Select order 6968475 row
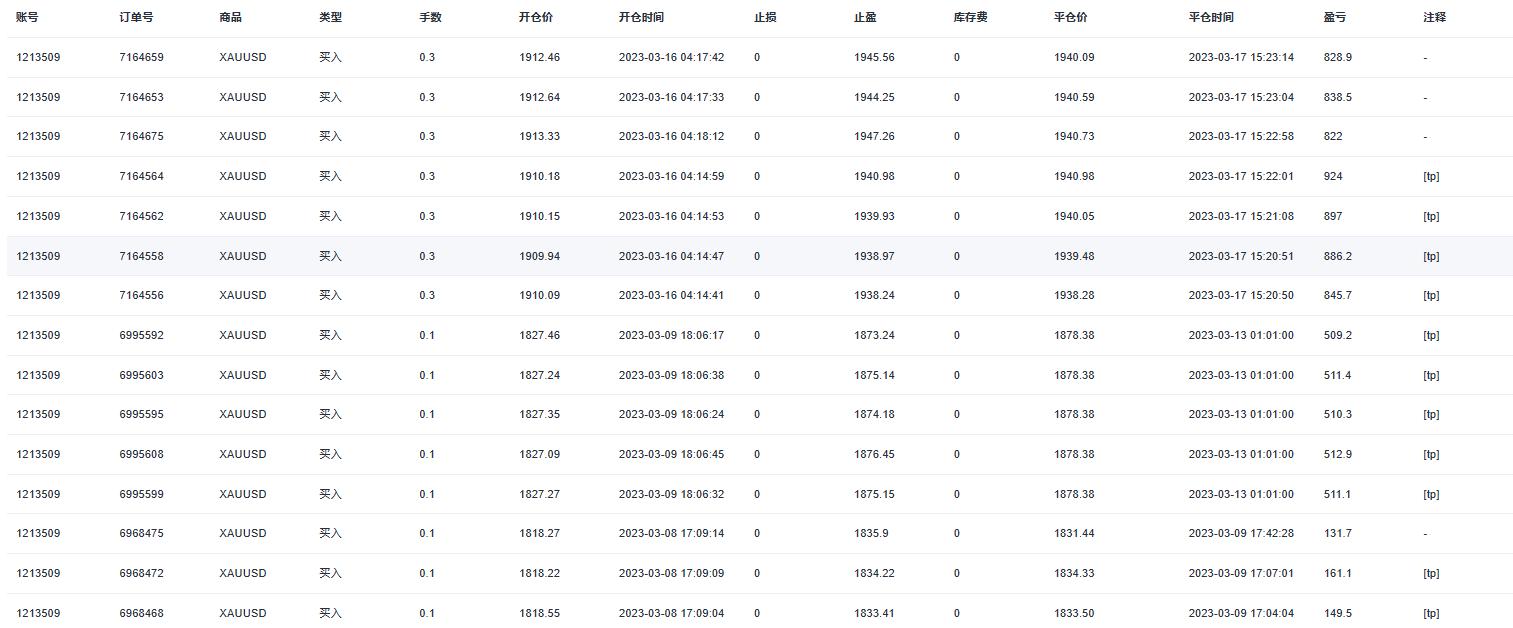Screen dimensions: 1513x628 point(759,533)
